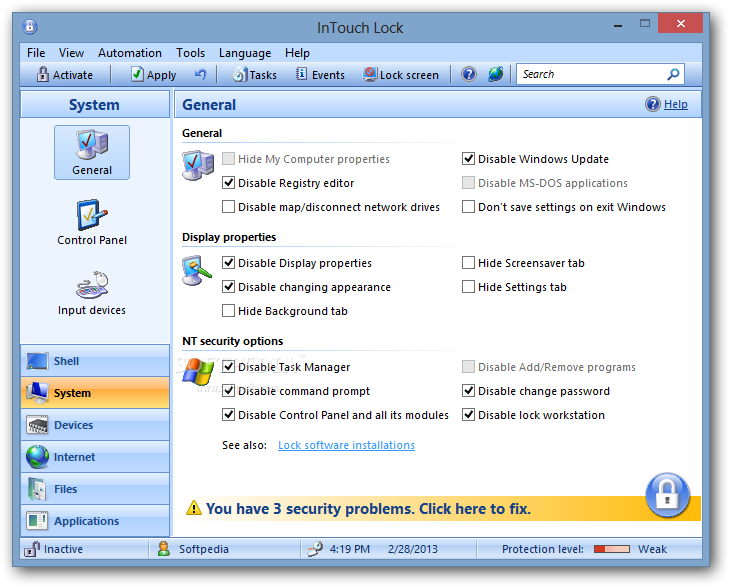Open the Internet category
The width and height of the screenshot is (730, 587).
95,457
